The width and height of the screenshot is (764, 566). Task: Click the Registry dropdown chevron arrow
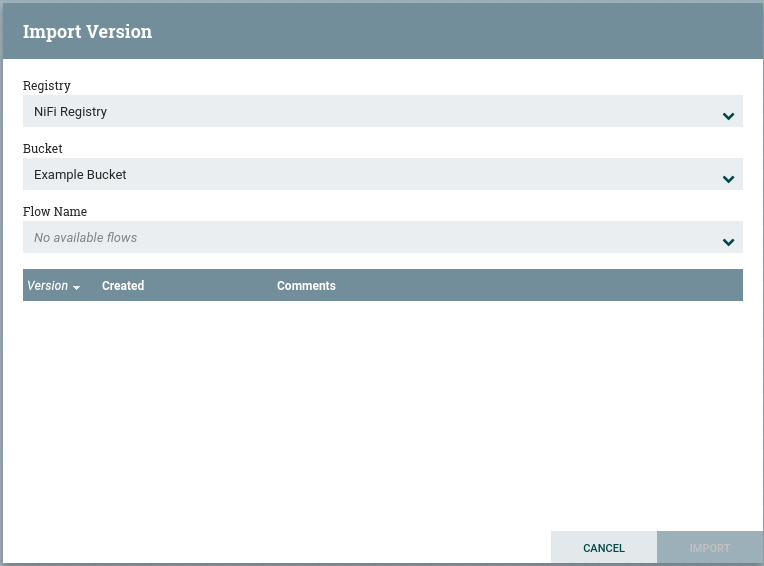click(x=728, y=116)
